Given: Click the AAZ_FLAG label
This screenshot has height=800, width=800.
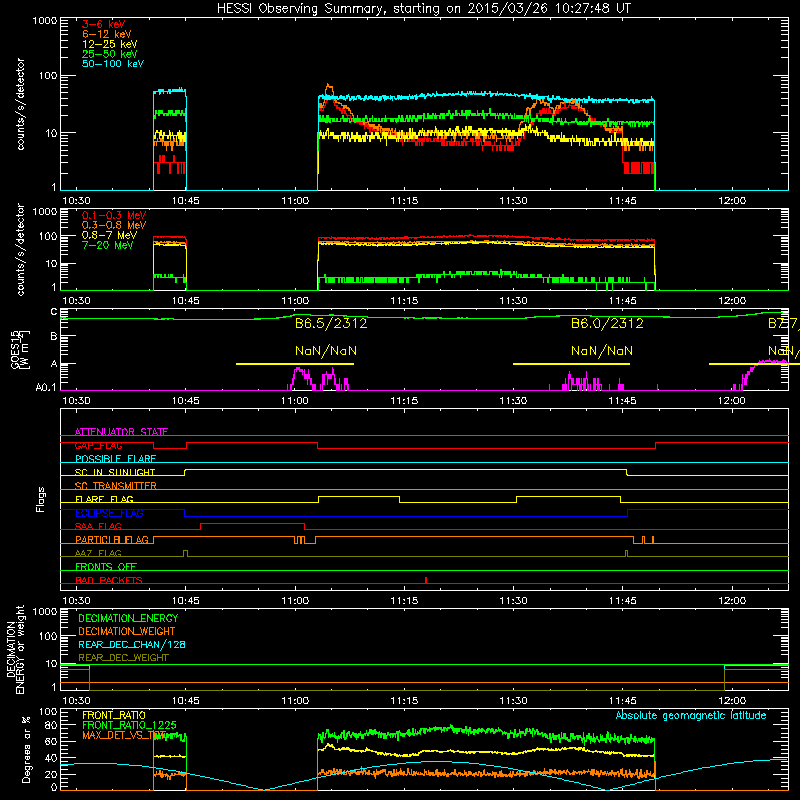Looking at the screenshot, I should click(98, 553).
